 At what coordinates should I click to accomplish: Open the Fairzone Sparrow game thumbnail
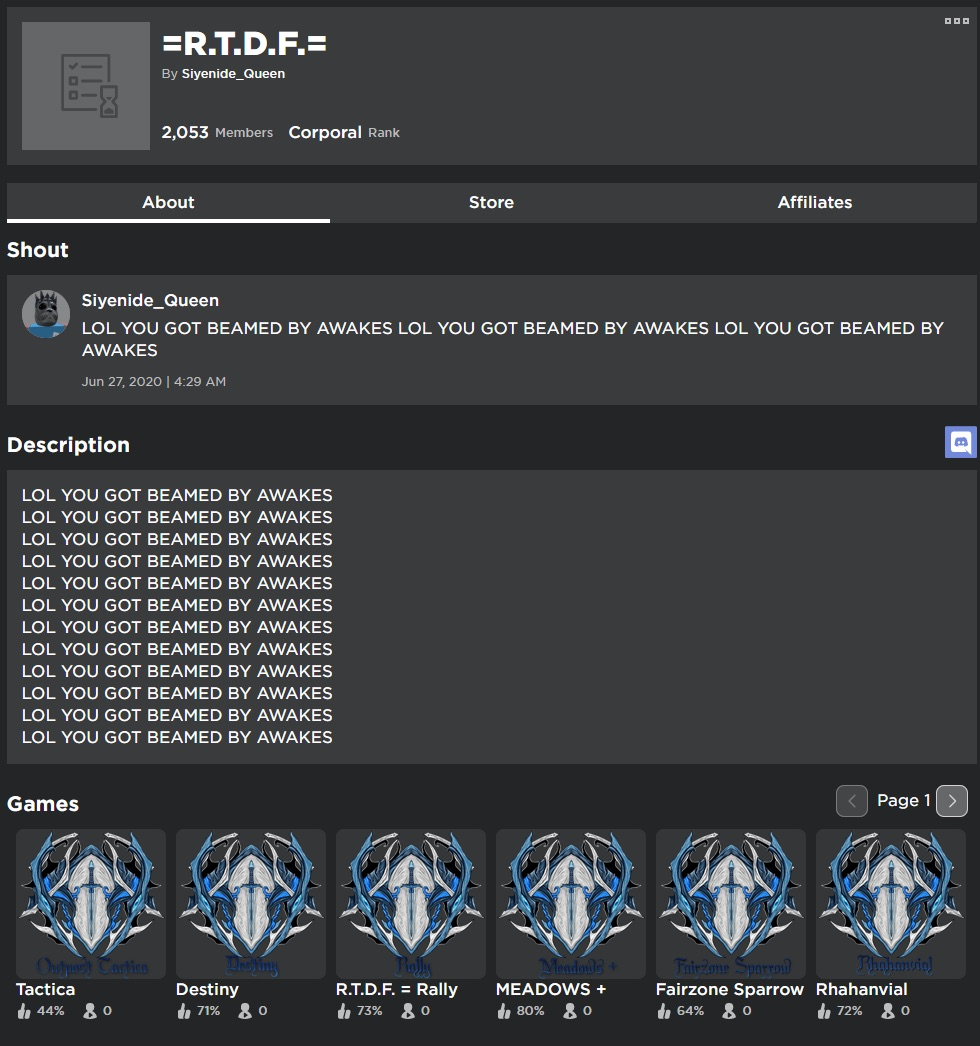731,904
